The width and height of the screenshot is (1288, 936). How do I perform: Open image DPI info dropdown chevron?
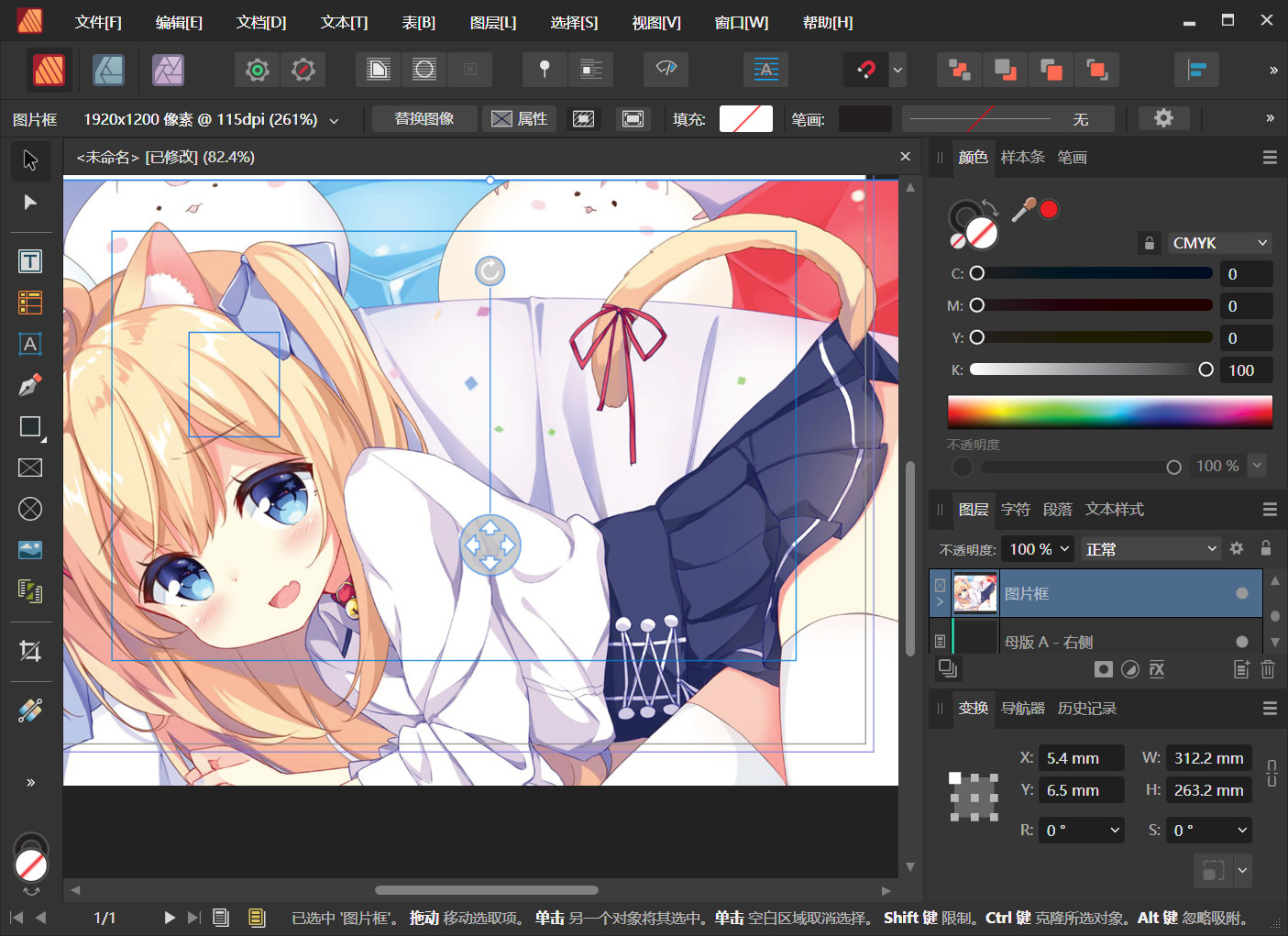coord(334,120)
